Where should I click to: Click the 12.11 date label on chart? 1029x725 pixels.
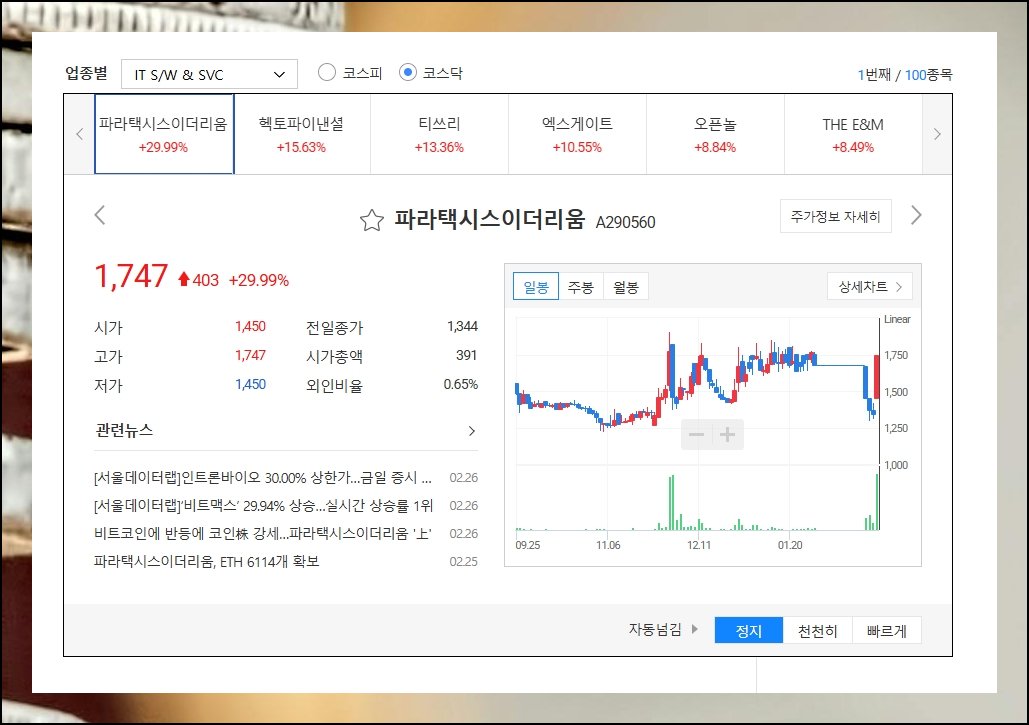[699, 545]
